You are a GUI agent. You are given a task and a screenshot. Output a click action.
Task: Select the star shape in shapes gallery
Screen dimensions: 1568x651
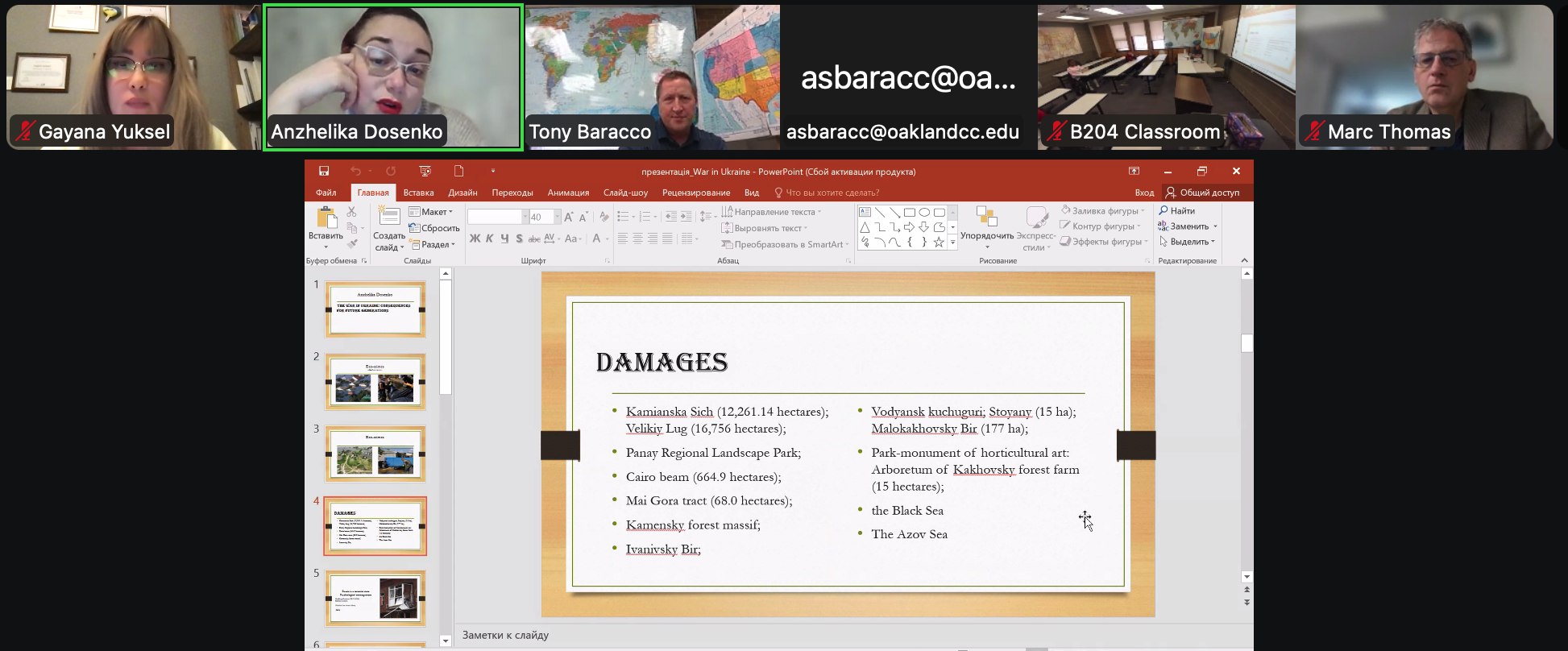click(x=939, y=243)
